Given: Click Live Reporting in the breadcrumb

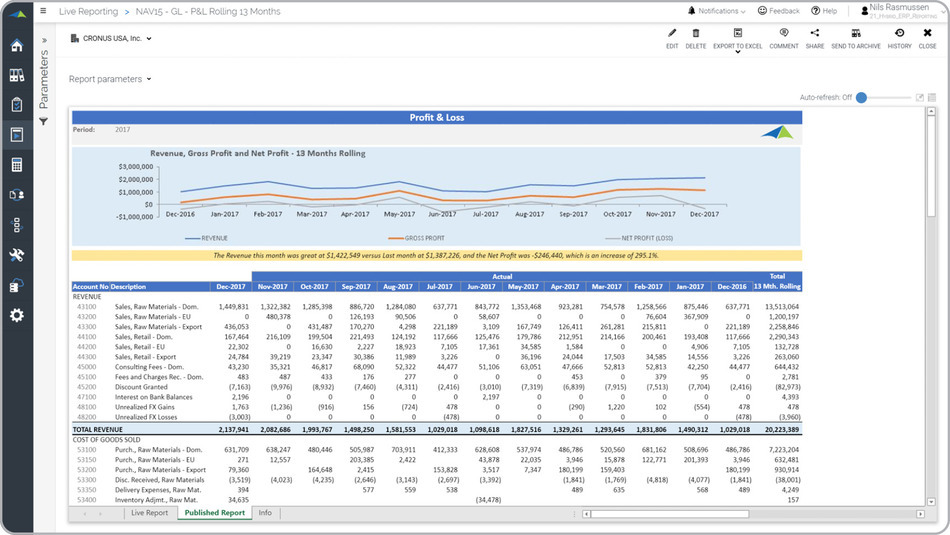Looking at the screenshot, I should point(90,11).
